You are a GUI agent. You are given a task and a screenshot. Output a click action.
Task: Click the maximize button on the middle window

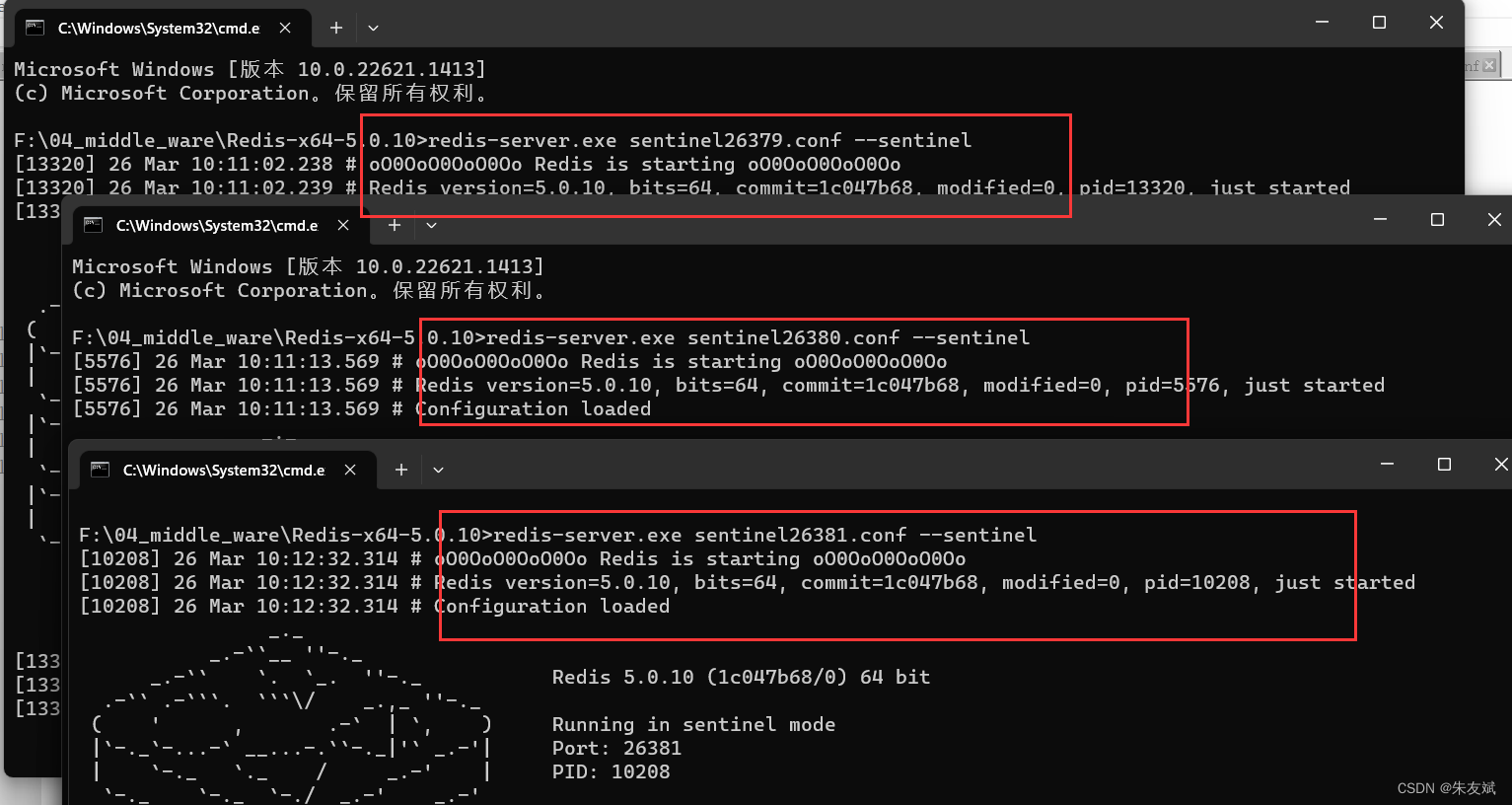[1436, 219]
